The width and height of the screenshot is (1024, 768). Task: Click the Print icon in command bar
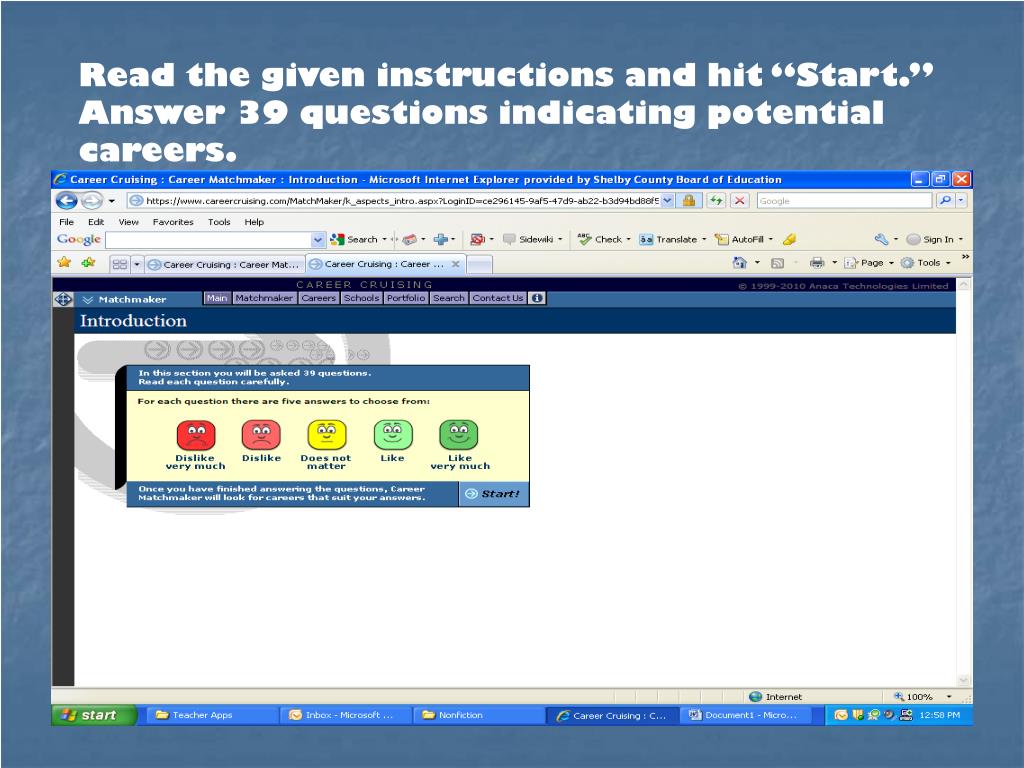816,263
